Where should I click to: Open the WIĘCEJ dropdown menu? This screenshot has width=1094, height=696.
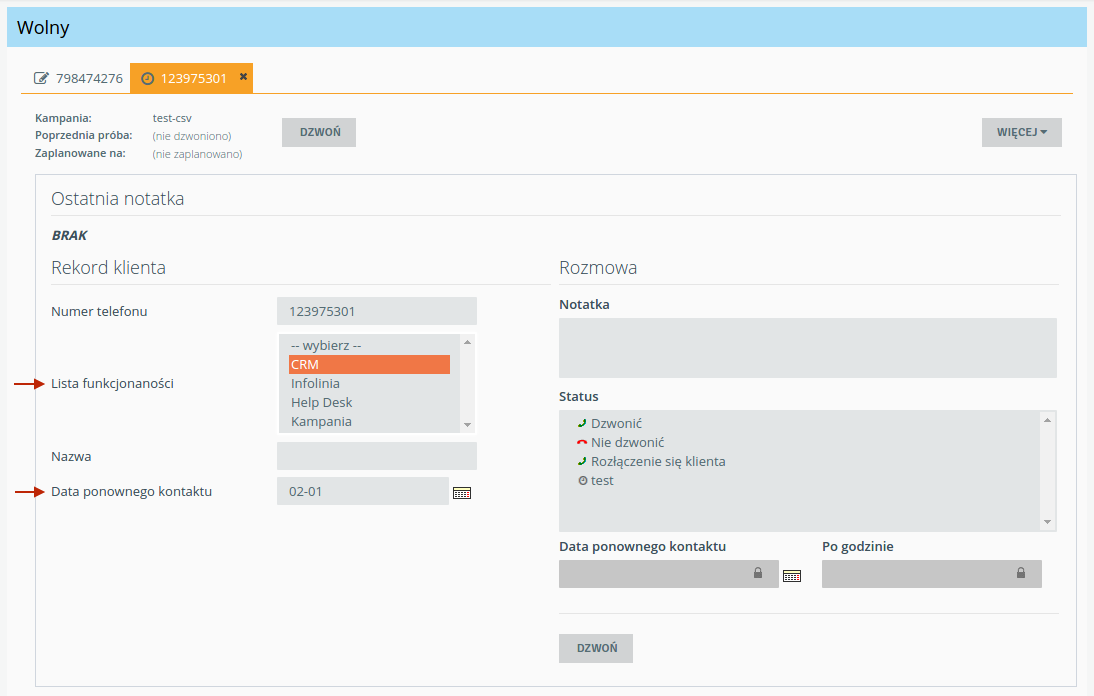(x=1021, y=132)
